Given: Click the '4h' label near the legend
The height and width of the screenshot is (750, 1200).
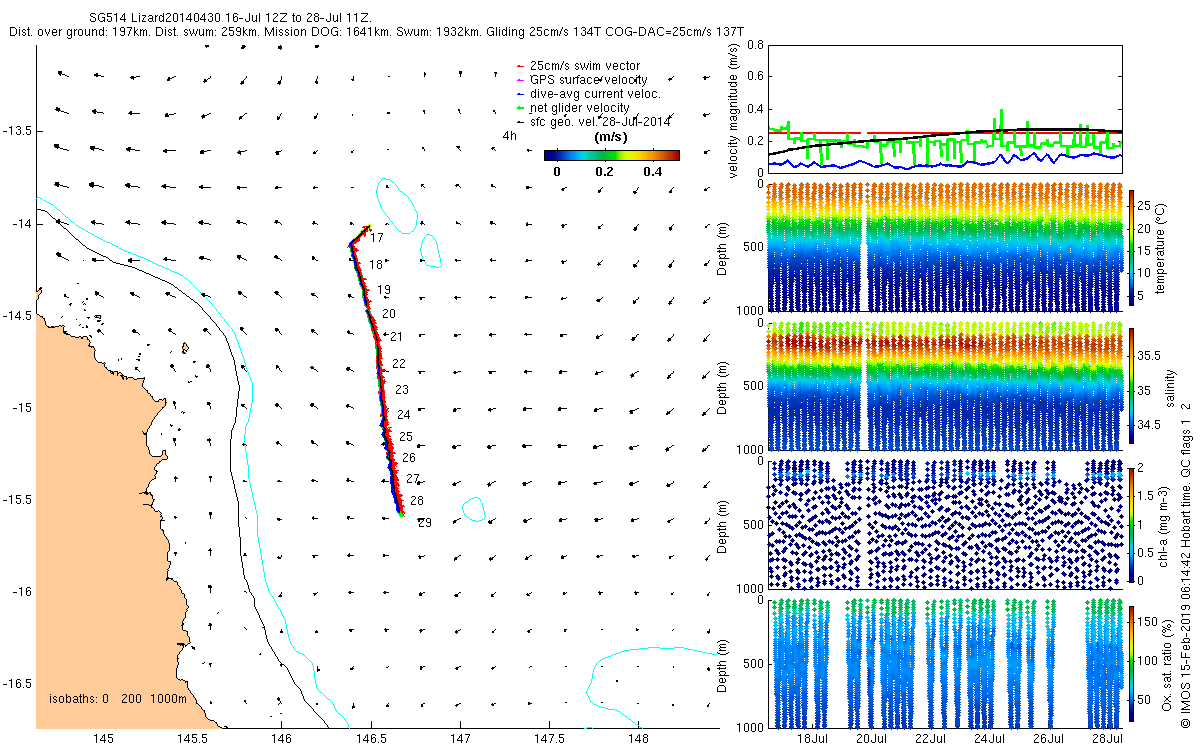Looking at the screenshot, I should point(510,135).
